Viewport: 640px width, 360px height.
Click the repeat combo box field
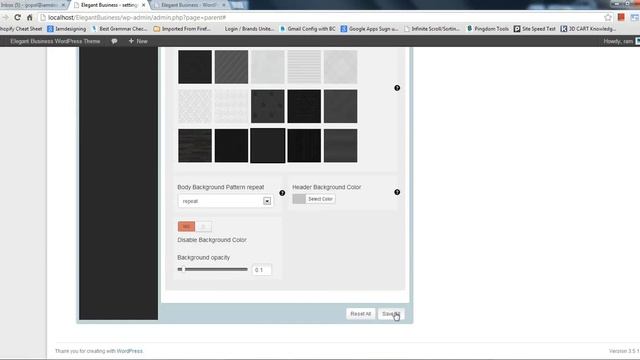[225, 201]
